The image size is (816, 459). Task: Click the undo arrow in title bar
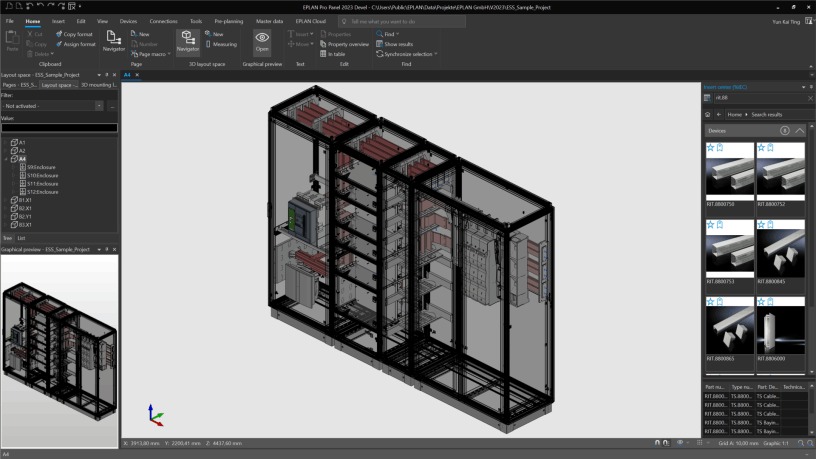[40, 6]
